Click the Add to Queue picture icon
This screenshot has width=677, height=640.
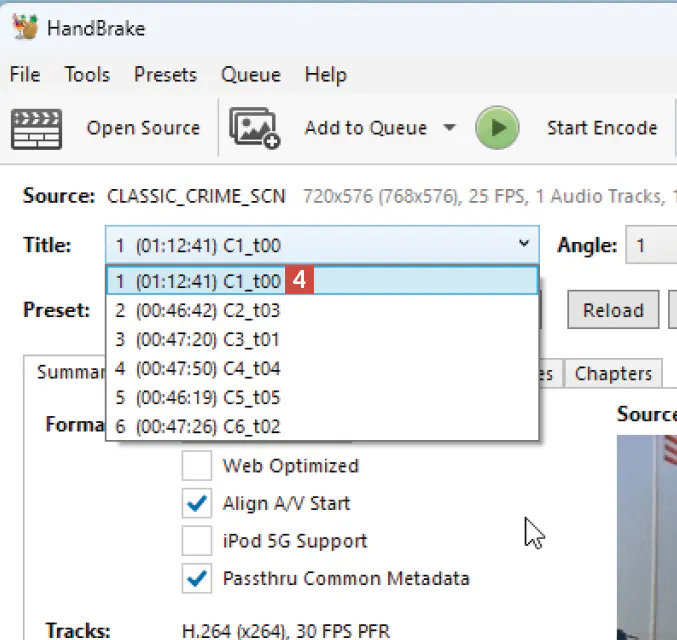pos(254,129)
